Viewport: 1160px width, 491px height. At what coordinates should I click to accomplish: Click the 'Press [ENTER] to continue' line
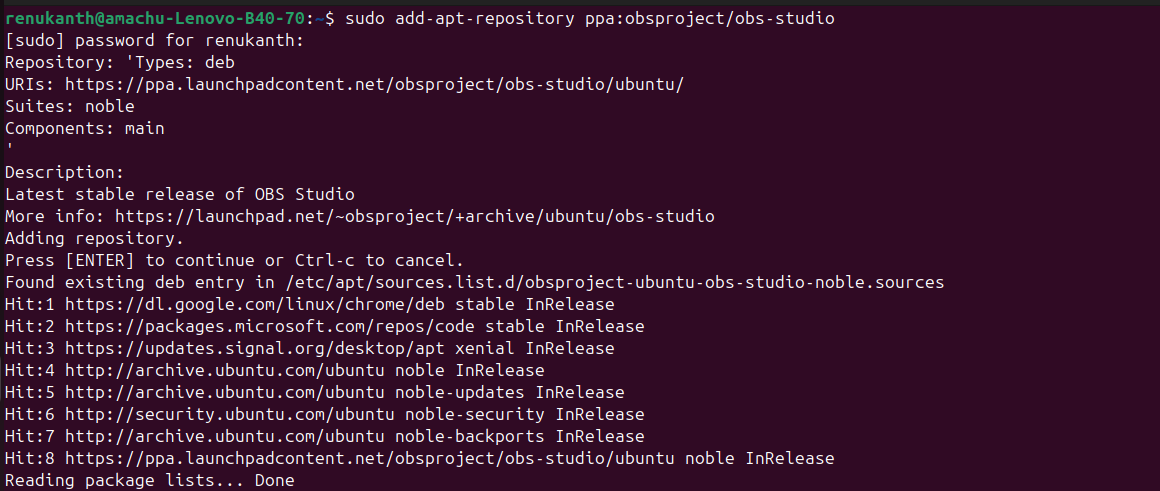coord(234,260)
